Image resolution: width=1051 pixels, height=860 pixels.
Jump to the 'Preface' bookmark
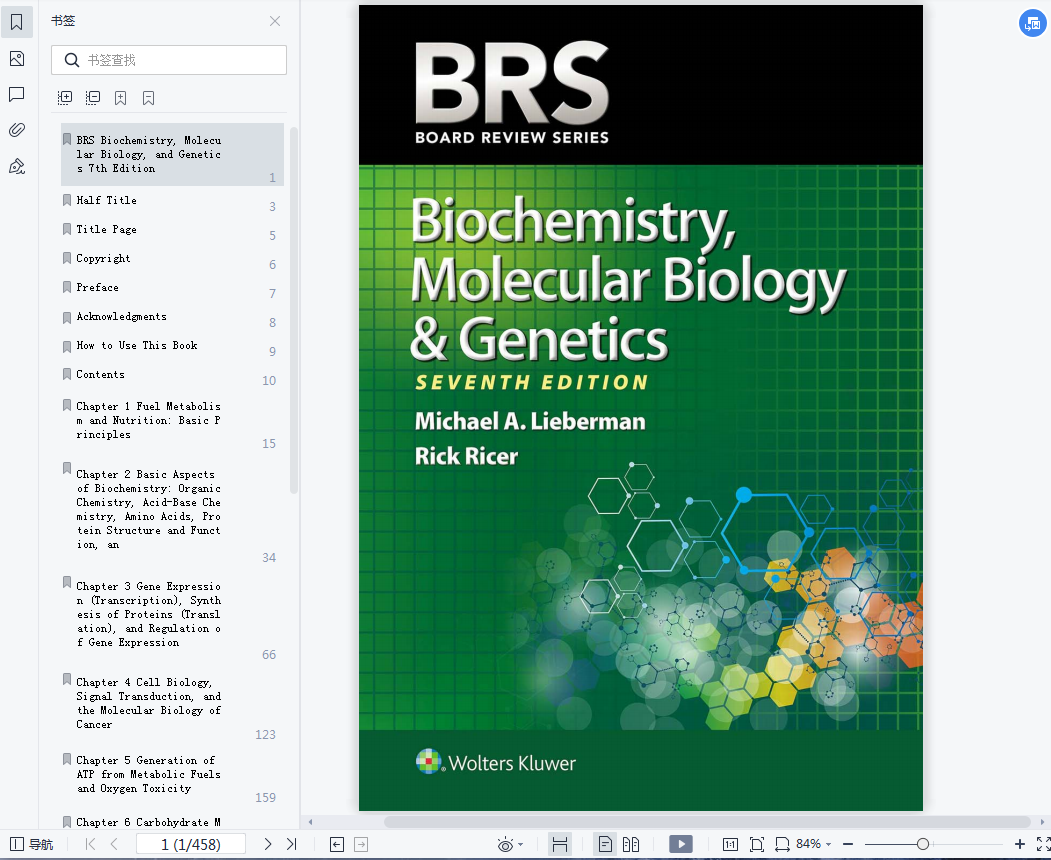pyautogui.click(x=97, y=287)
